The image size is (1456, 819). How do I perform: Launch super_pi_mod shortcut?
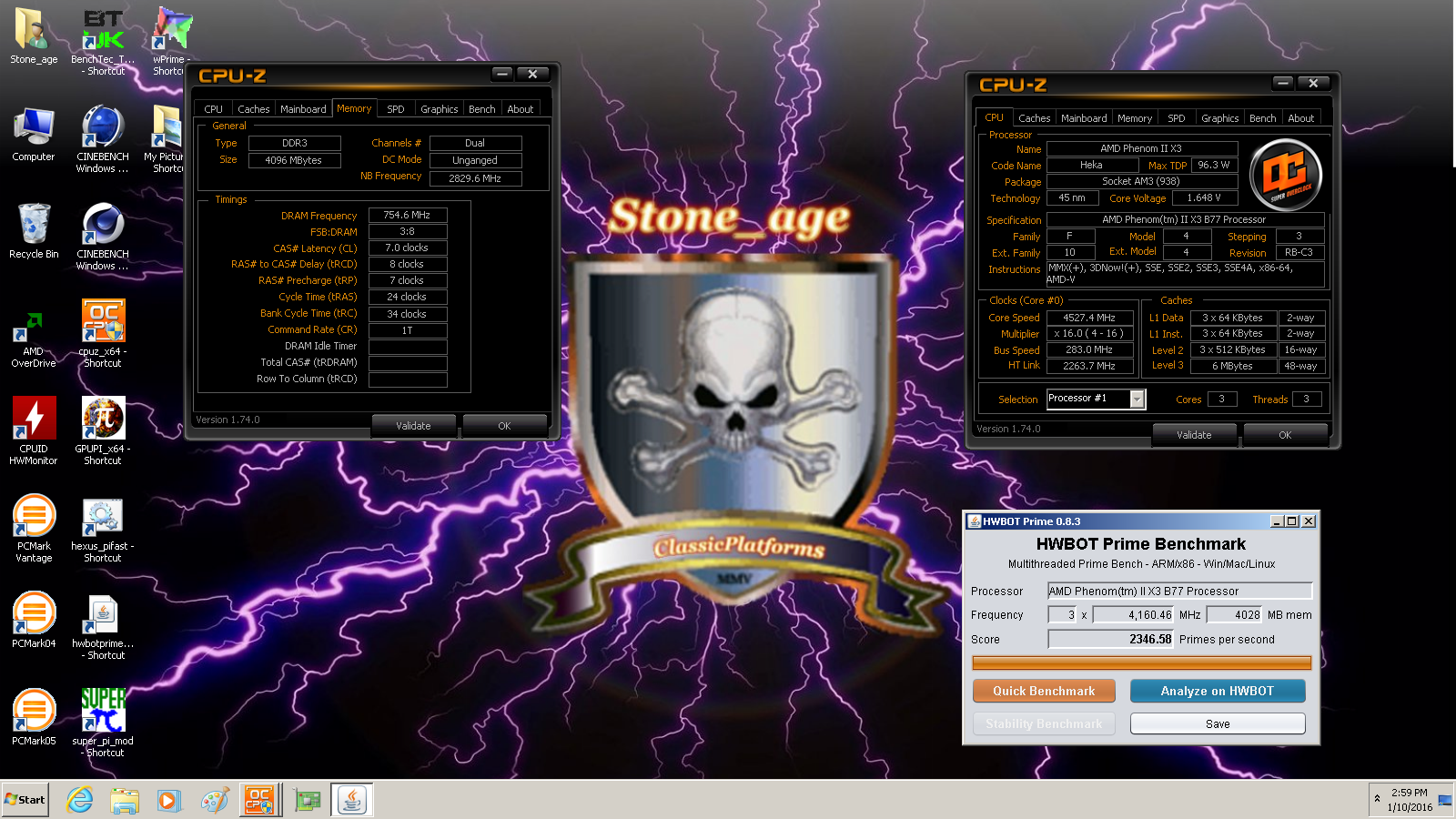(103, 723)
